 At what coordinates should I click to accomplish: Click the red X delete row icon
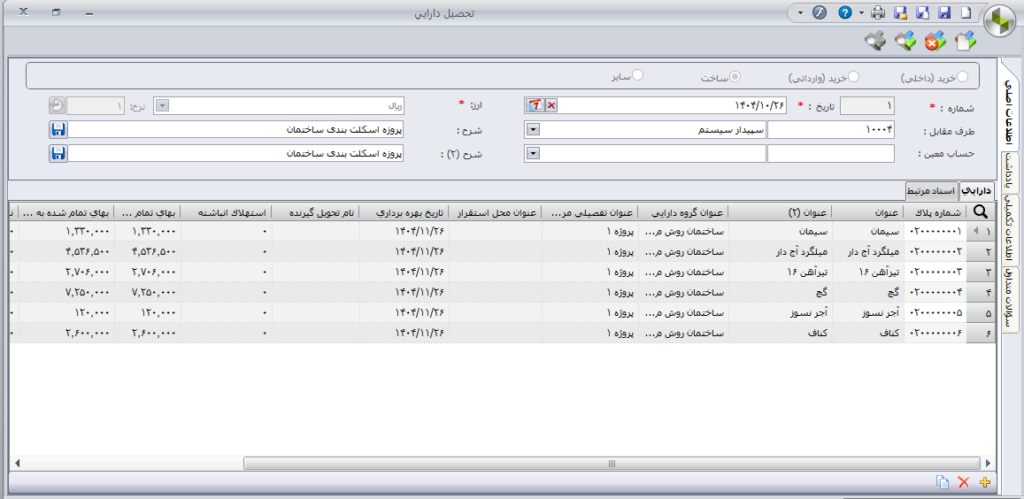coord(964,482)
